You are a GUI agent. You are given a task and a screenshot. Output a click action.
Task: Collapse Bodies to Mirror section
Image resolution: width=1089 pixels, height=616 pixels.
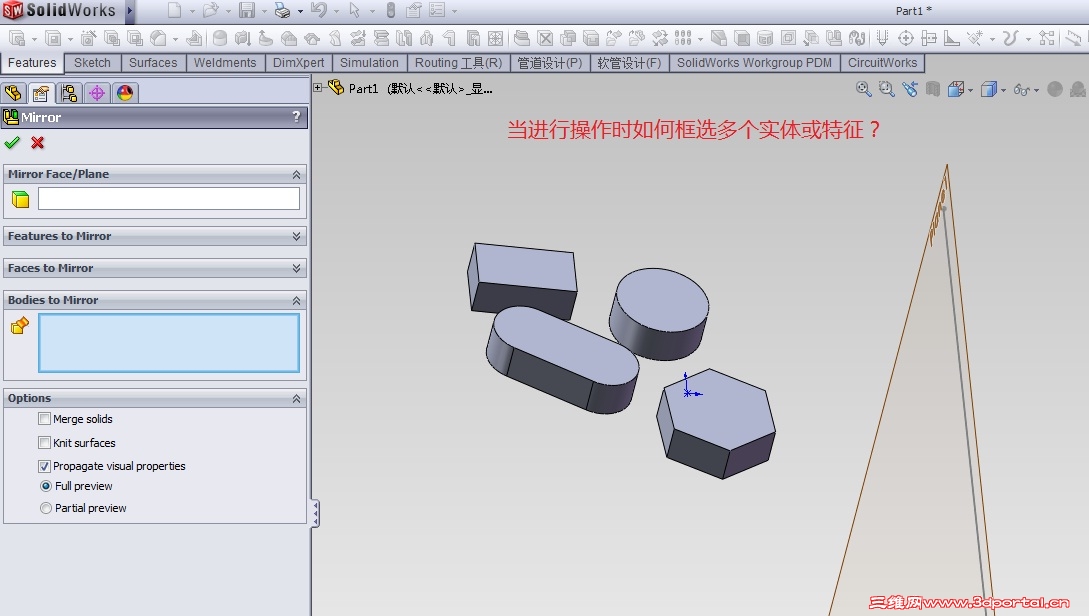297,300
